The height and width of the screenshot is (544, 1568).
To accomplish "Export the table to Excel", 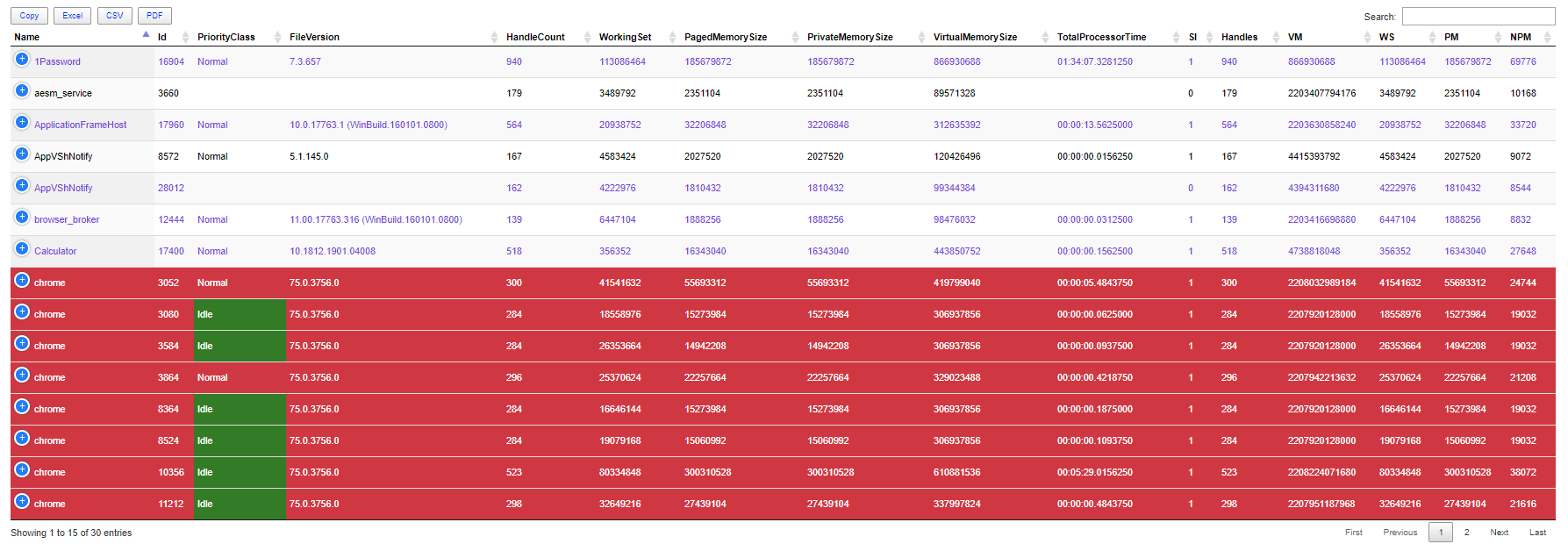I will (x=72, y=16).
